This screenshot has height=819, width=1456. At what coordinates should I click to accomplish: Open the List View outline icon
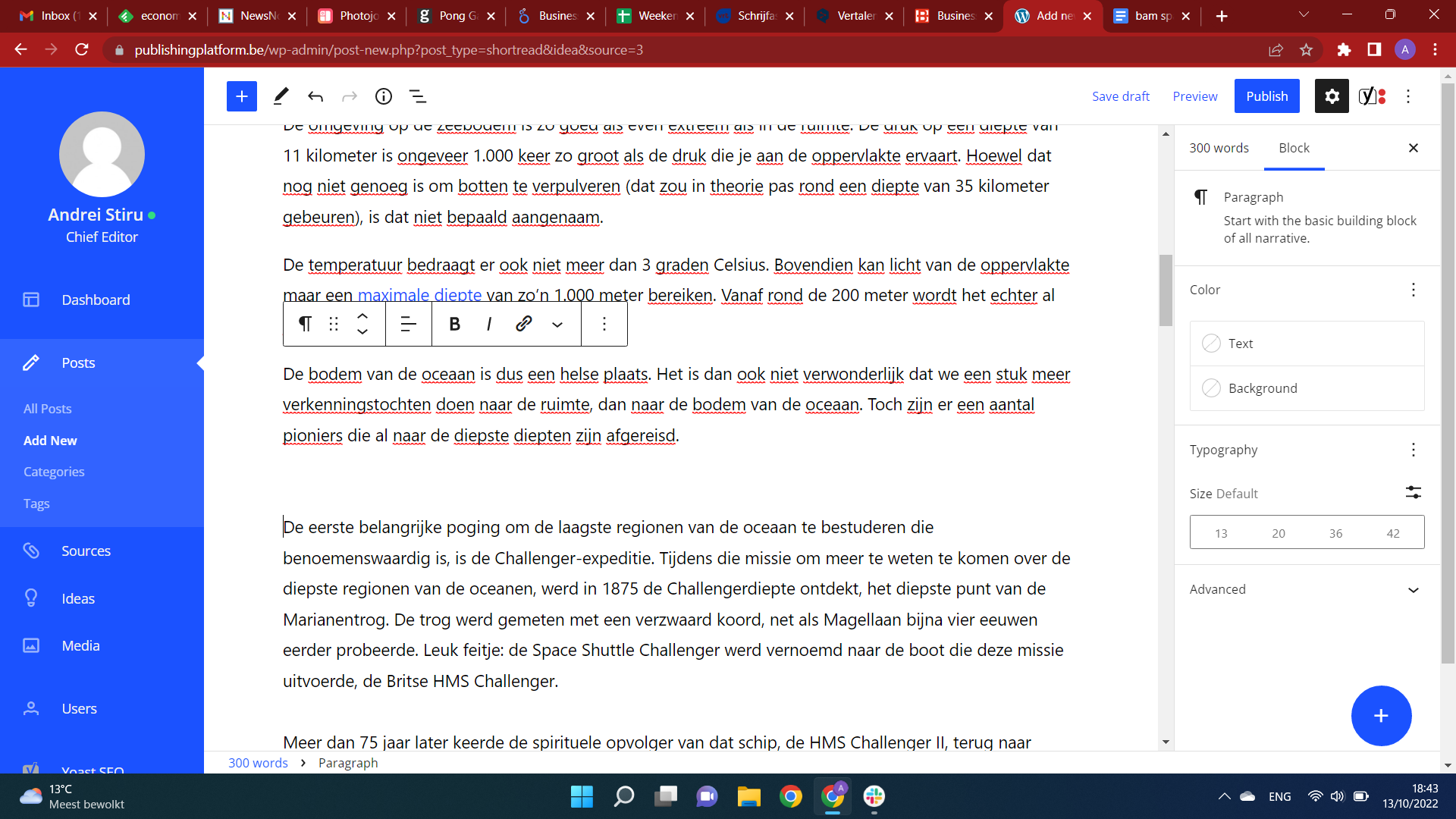tap(418, 96)
